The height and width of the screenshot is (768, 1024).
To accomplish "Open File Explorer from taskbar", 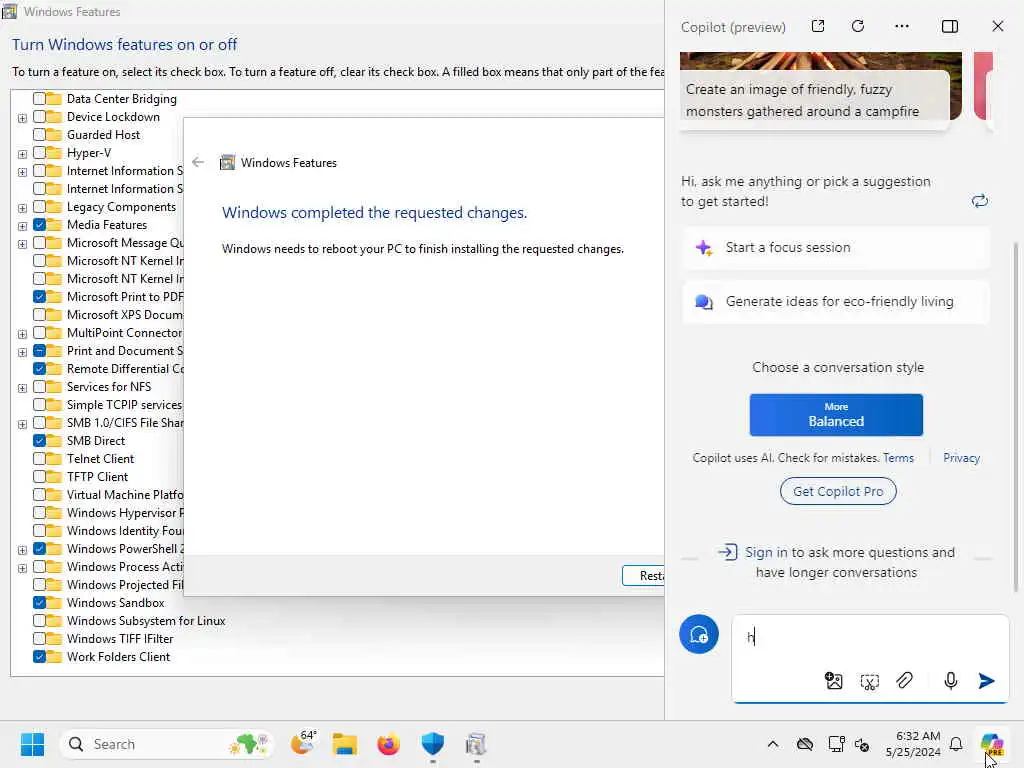I will (345, 744).
